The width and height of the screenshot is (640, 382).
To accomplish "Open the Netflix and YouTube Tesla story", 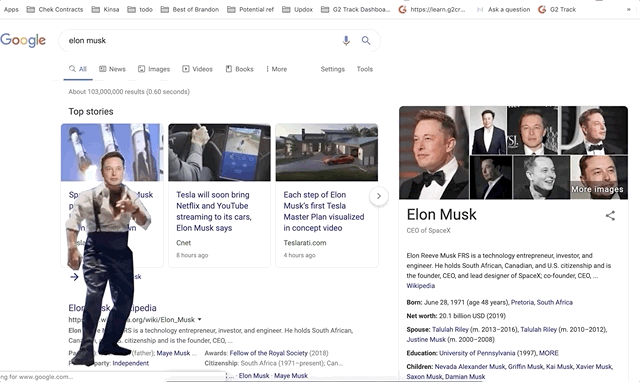I will (x=214, y=211).
